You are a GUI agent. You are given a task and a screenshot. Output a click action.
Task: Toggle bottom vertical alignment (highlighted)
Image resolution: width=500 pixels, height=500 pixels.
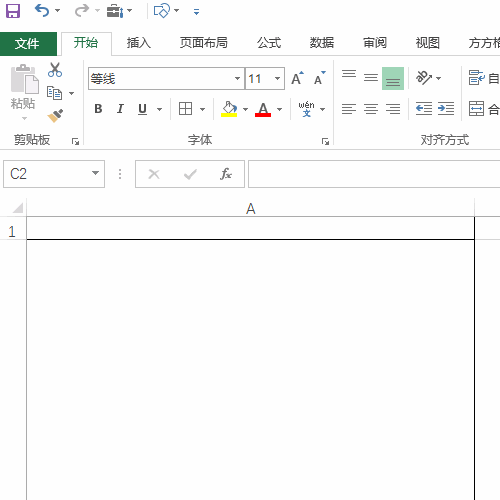tap(393, 78)
